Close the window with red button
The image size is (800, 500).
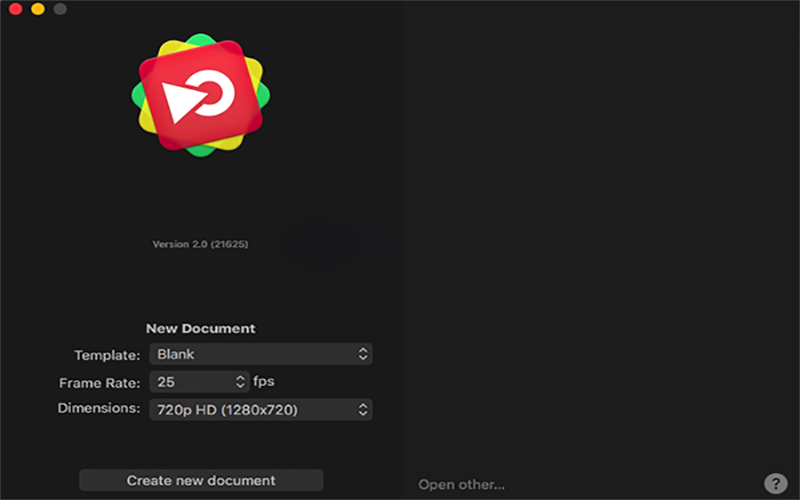15,9
